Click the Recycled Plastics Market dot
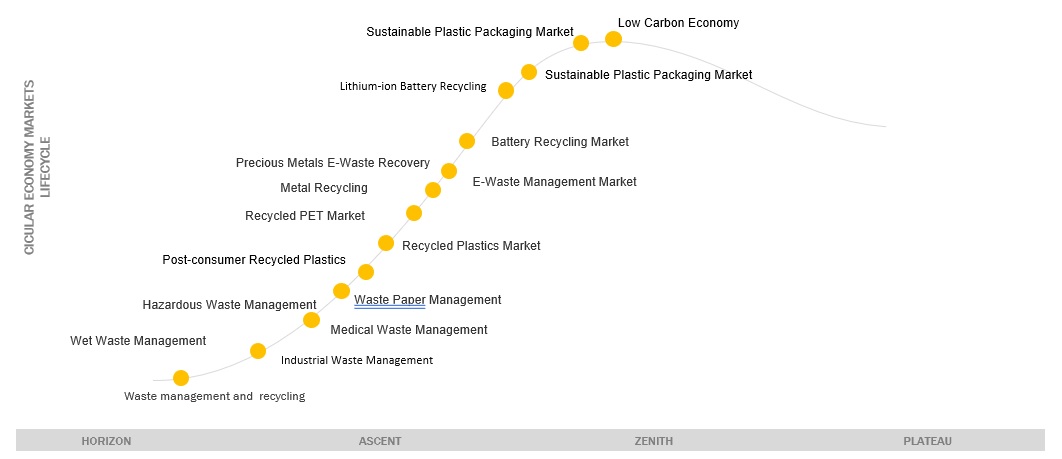The width and height of the screenshot is (1062, 459). tap(386, 243)
